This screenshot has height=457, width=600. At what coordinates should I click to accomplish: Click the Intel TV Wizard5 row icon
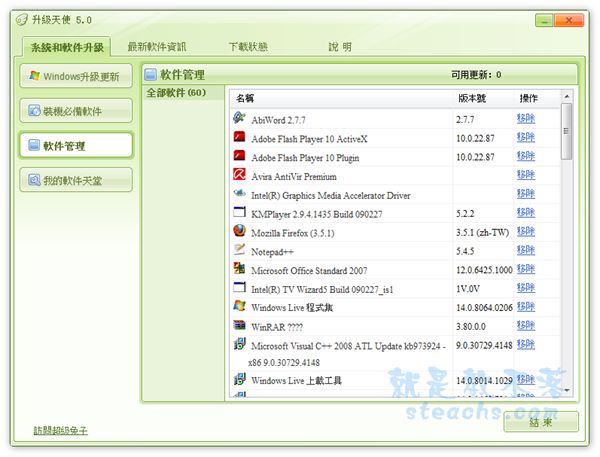(240, 287)
